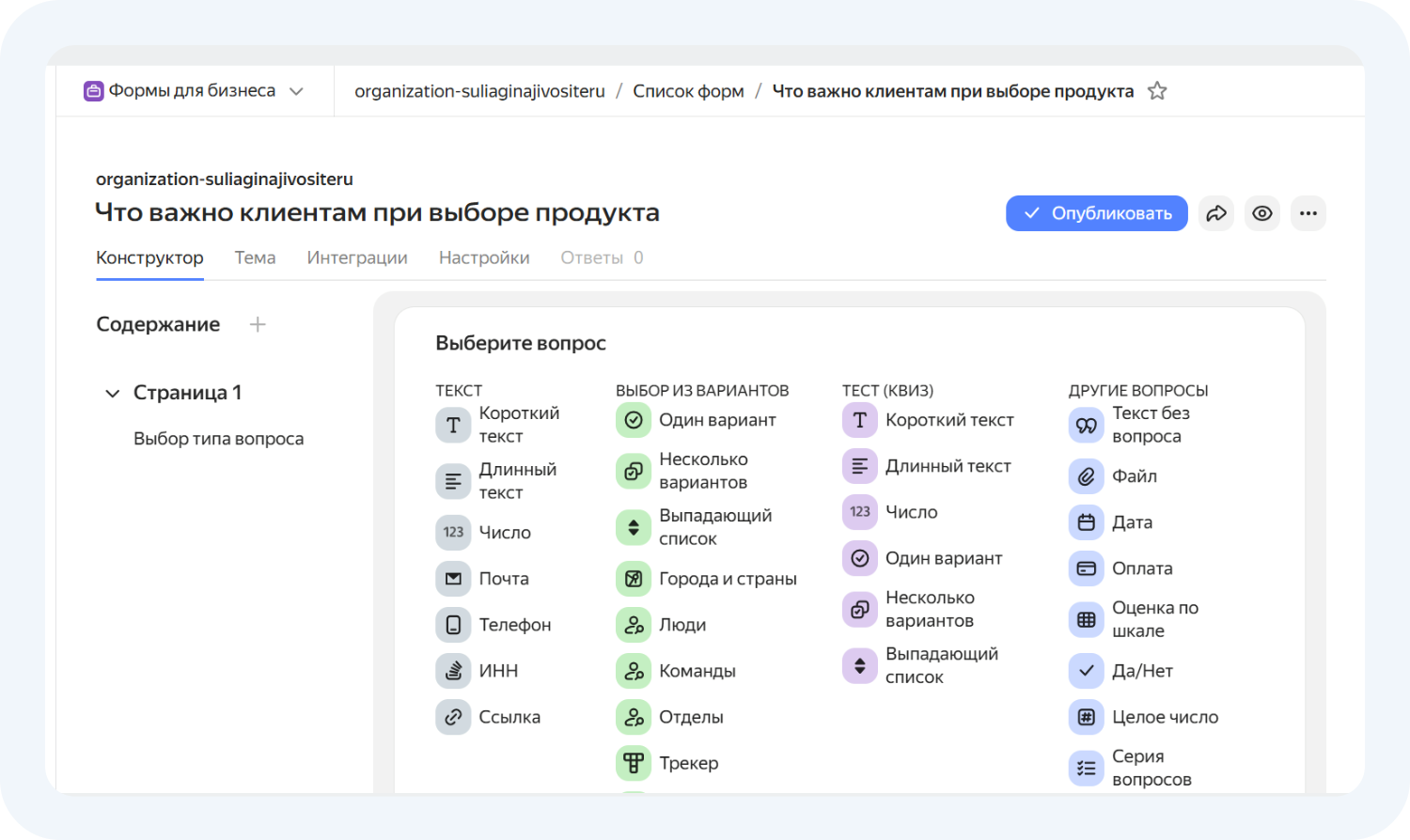Collapse the Страница 1 section
The image size is (1410, 840).
(113, 393)
